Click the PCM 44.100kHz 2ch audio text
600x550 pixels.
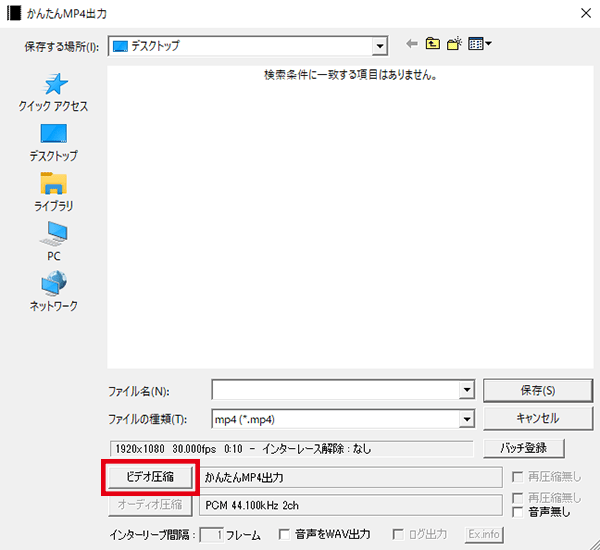(252, 506)
